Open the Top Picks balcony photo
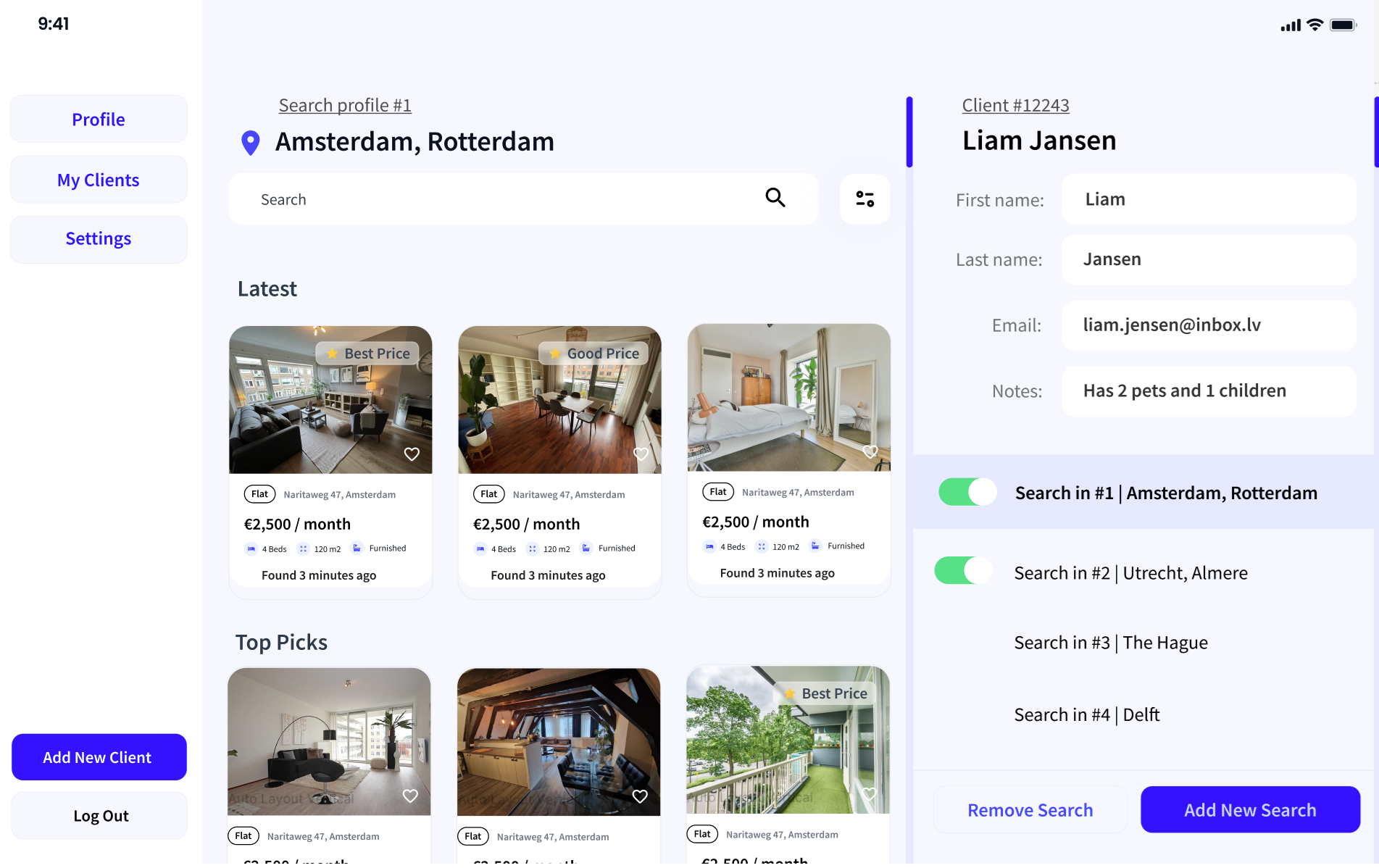 coord(788,740)
